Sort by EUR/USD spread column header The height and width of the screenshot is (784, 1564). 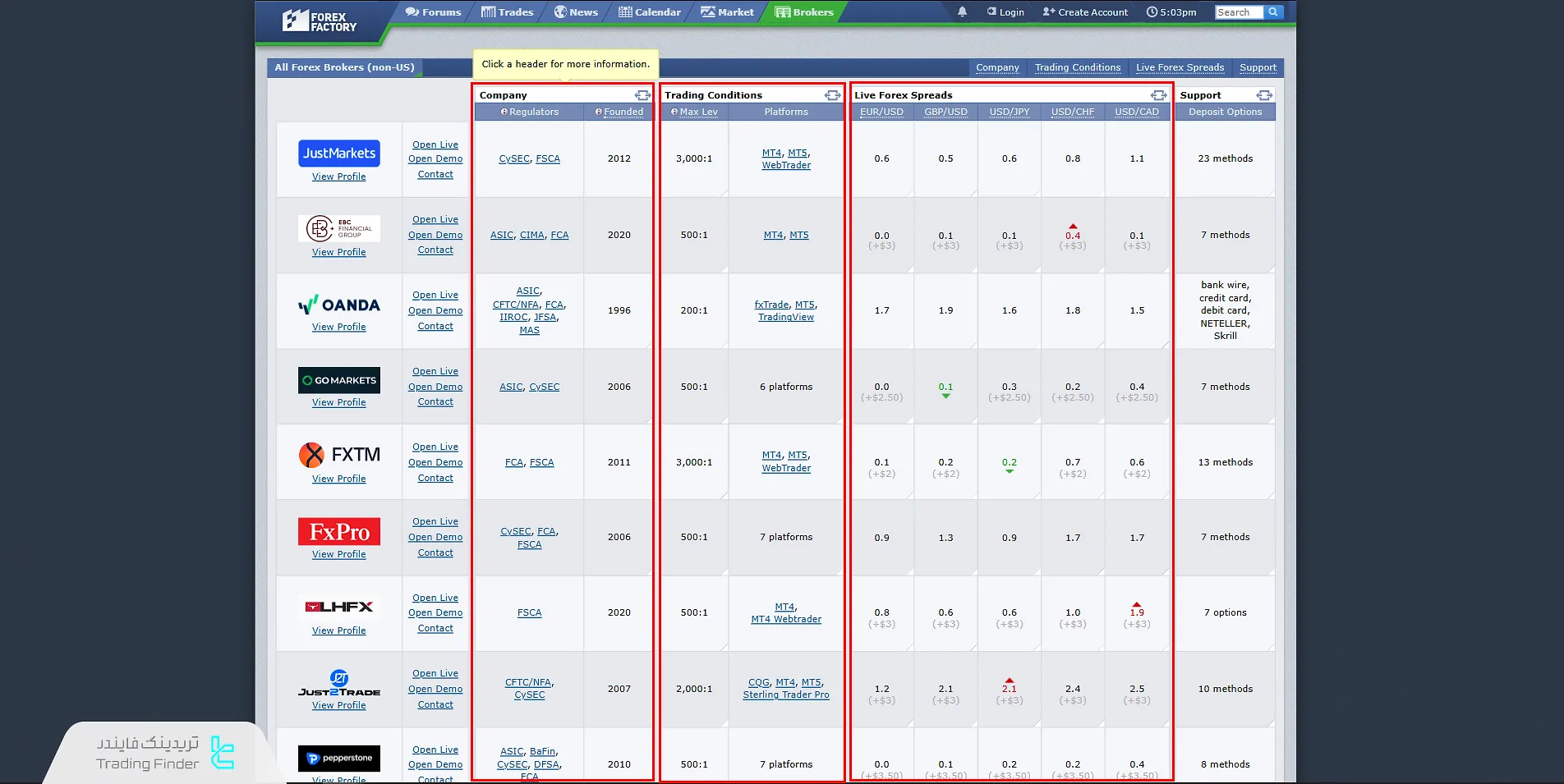[881, 112]
